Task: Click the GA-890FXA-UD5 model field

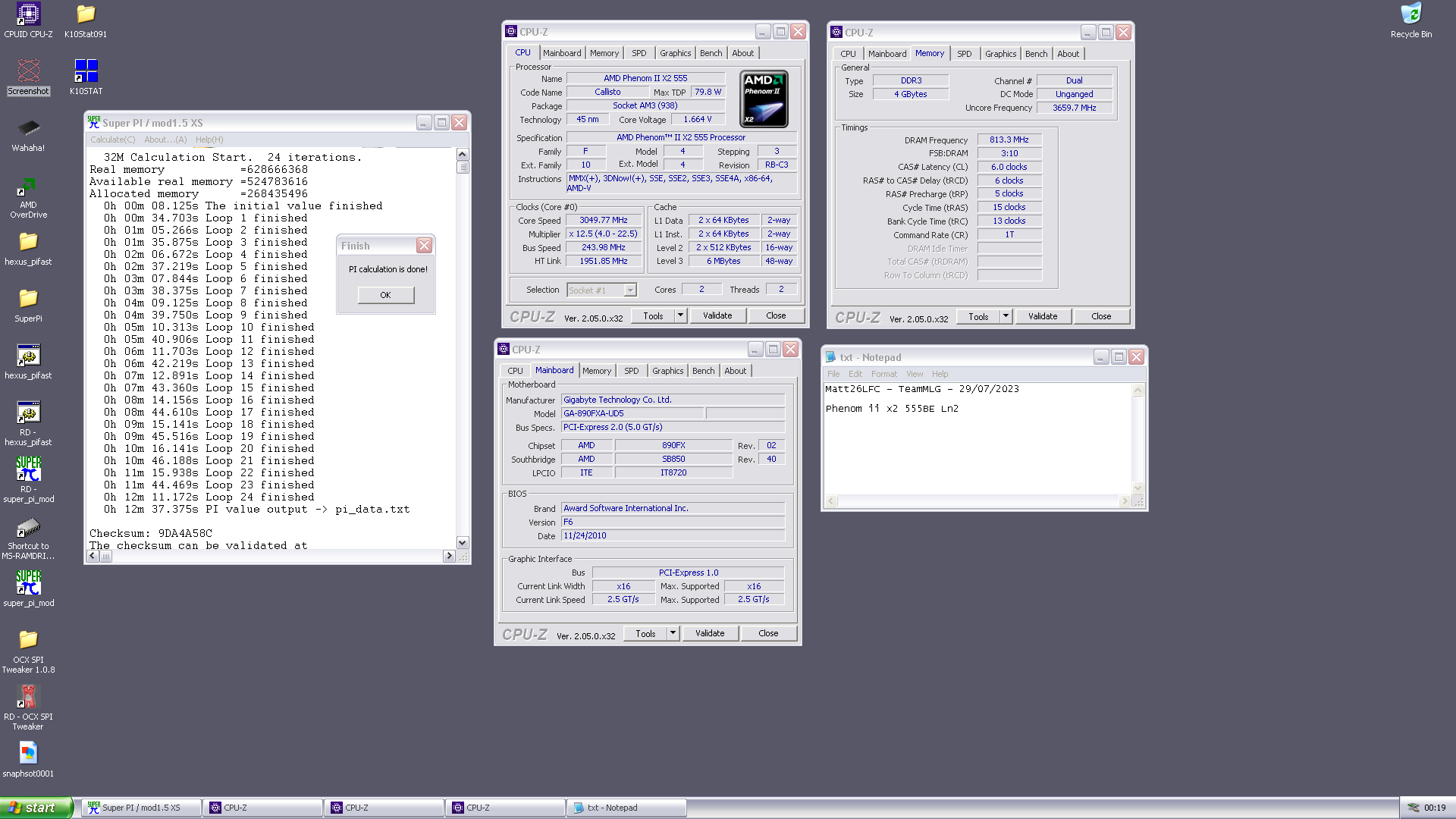Action: coord(632,413)
